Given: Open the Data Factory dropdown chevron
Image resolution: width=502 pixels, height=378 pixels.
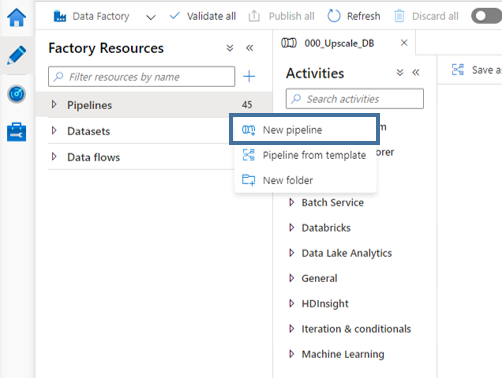Looking at the screenshot, I should pyautogui.click(x=151, y=17).
